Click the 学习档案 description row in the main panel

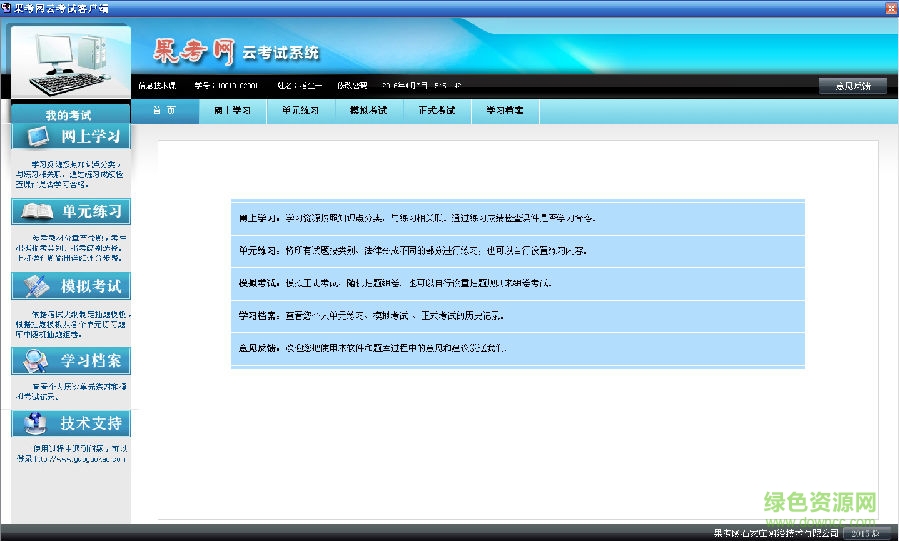click(x=518, y=316)
